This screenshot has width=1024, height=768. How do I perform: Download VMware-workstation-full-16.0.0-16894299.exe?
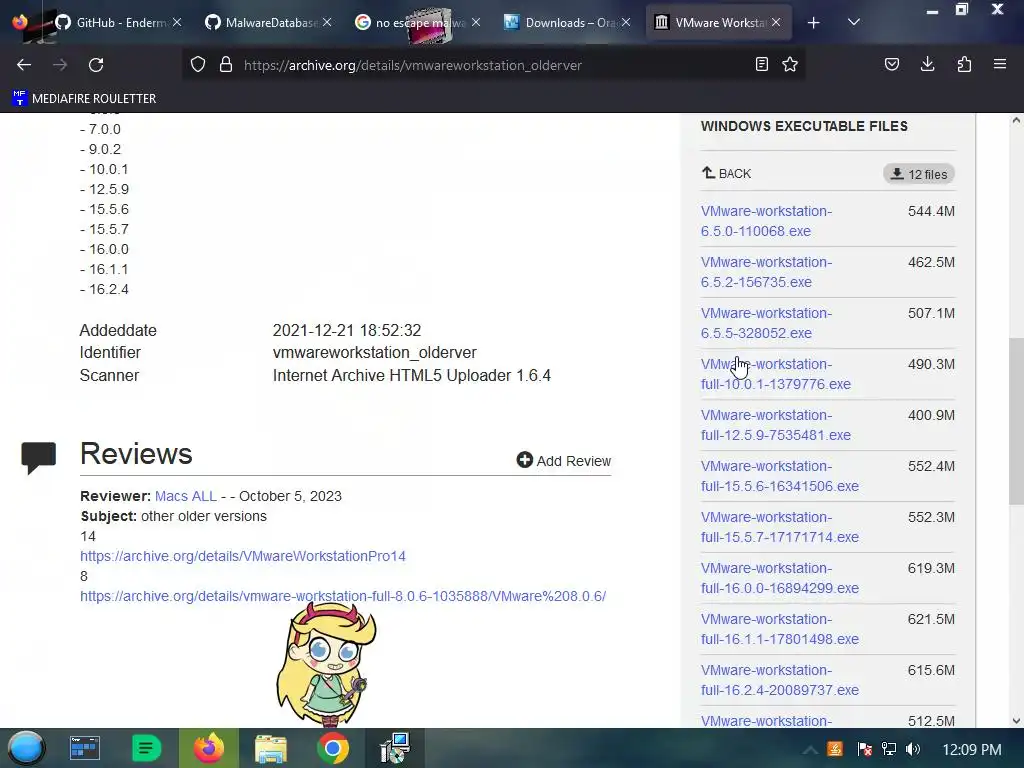(780, 577)
